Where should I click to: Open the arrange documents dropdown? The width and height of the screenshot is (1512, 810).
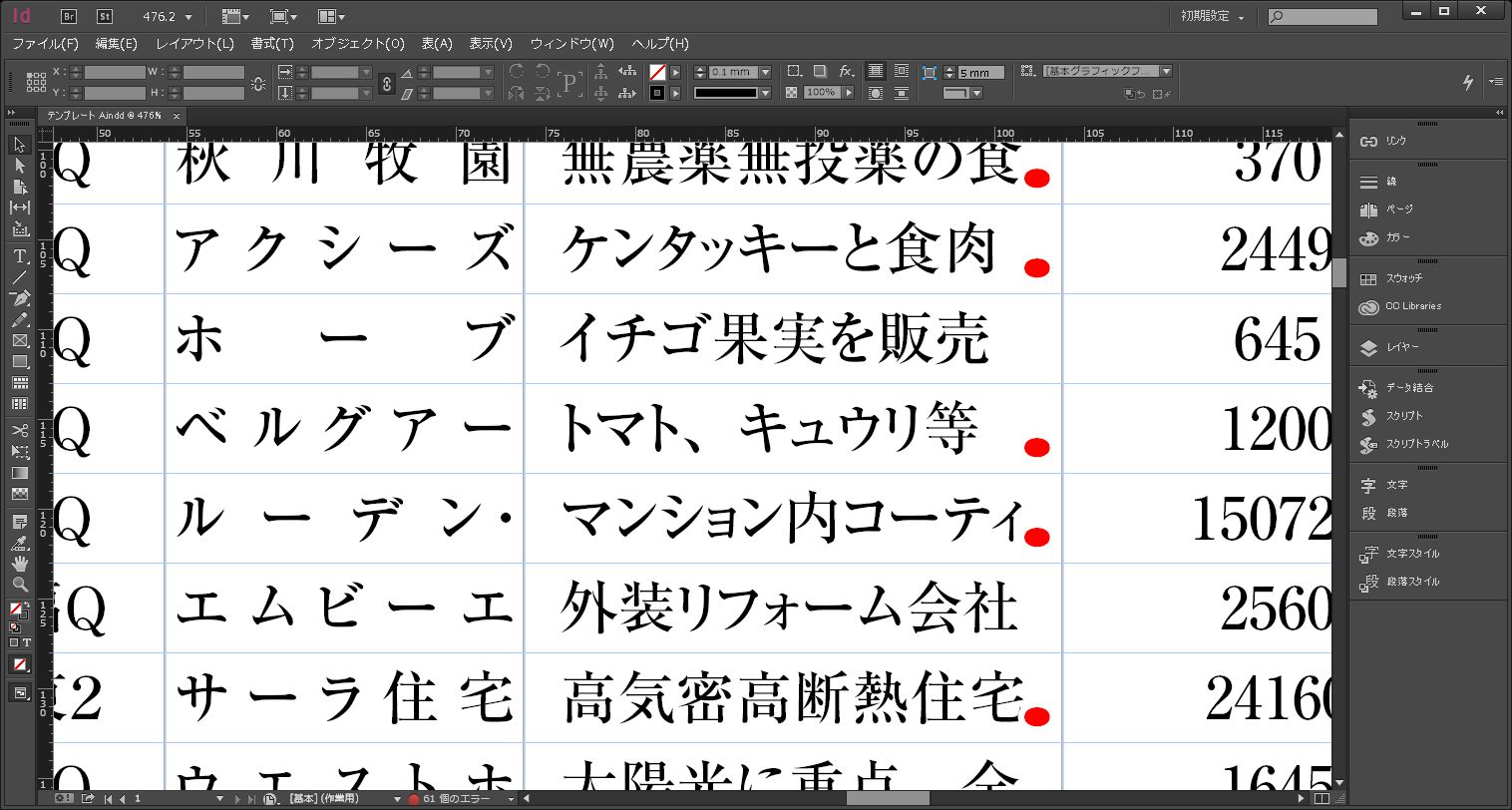coord(331,17)
